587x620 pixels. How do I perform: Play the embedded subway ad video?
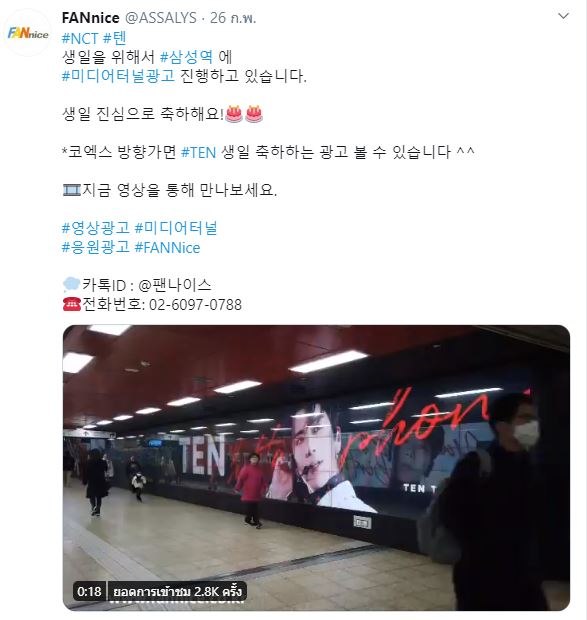(x=316, y=468)
